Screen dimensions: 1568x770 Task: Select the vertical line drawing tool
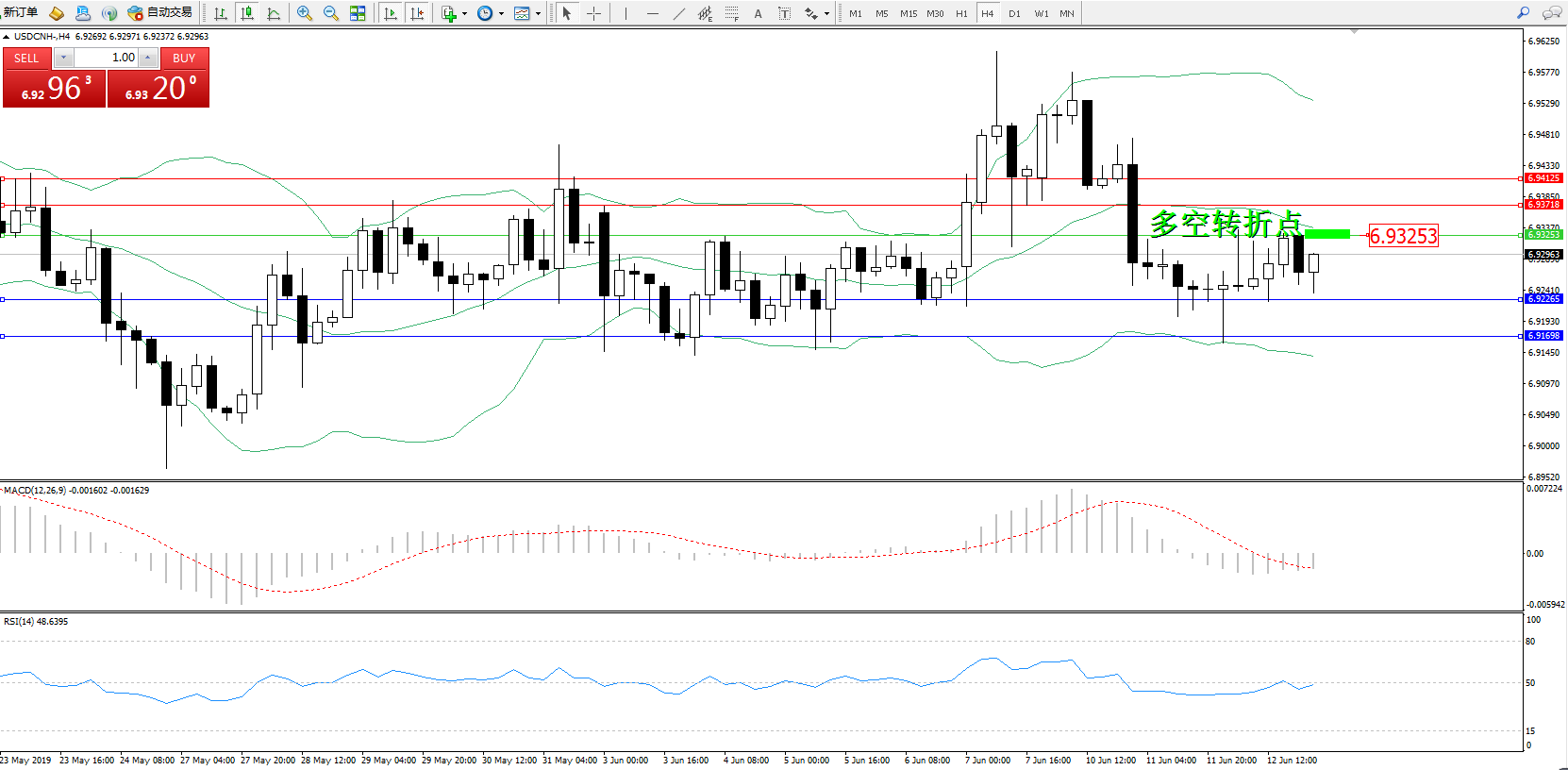coord(626,13)
